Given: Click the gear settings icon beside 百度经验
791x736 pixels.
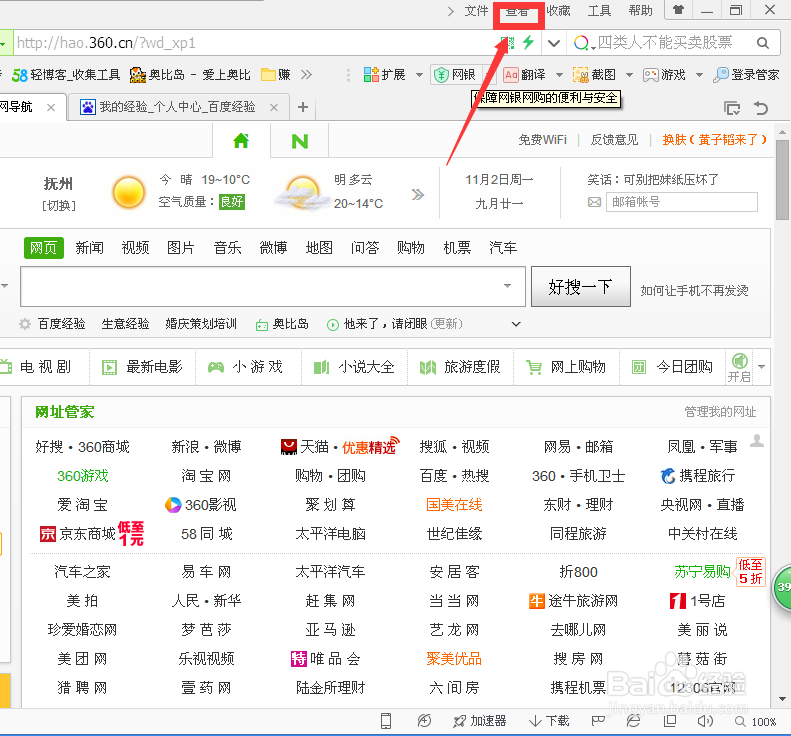Looking at the screenshot, I should (x=25, y=324).
